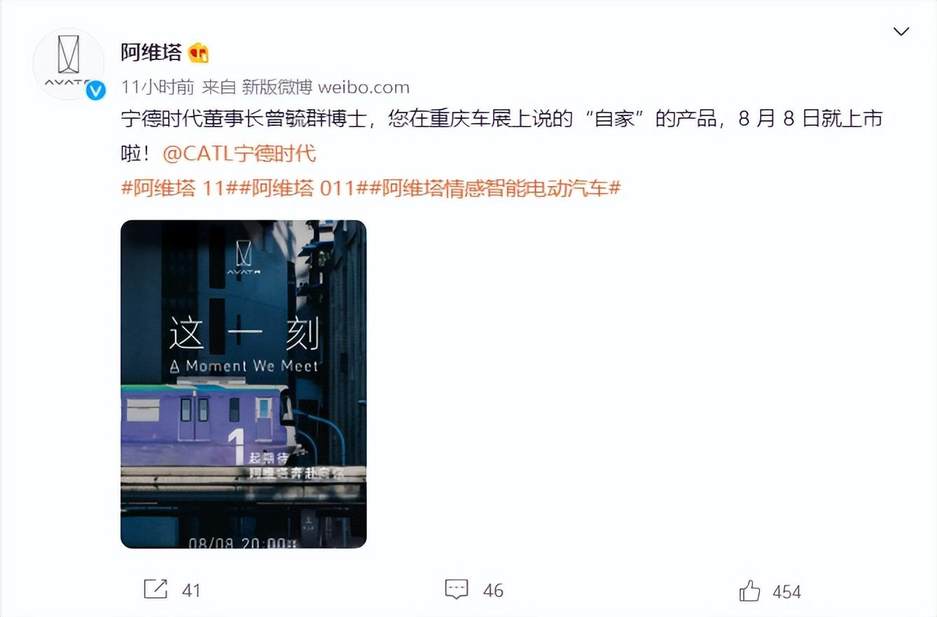Click the repost count 41
Viewport: 937px width, 617px height.
(x=191, y=591)
